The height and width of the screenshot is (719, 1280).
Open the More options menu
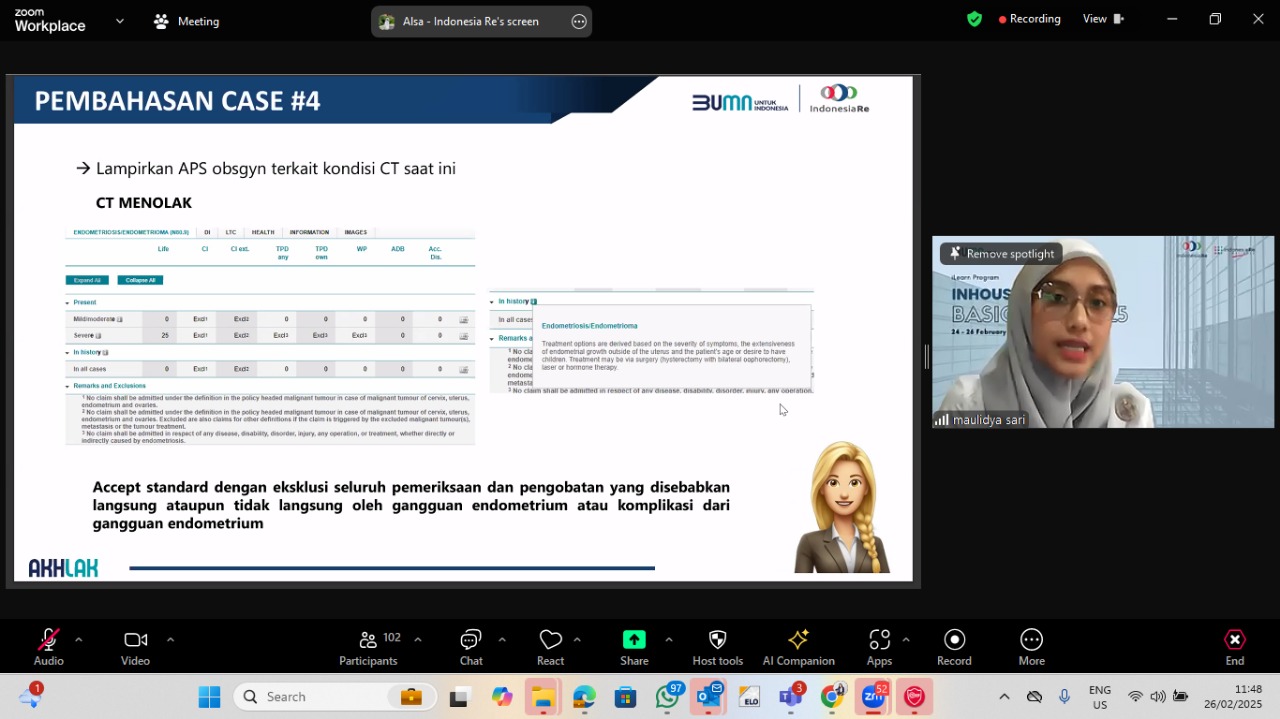[1031, 647]
